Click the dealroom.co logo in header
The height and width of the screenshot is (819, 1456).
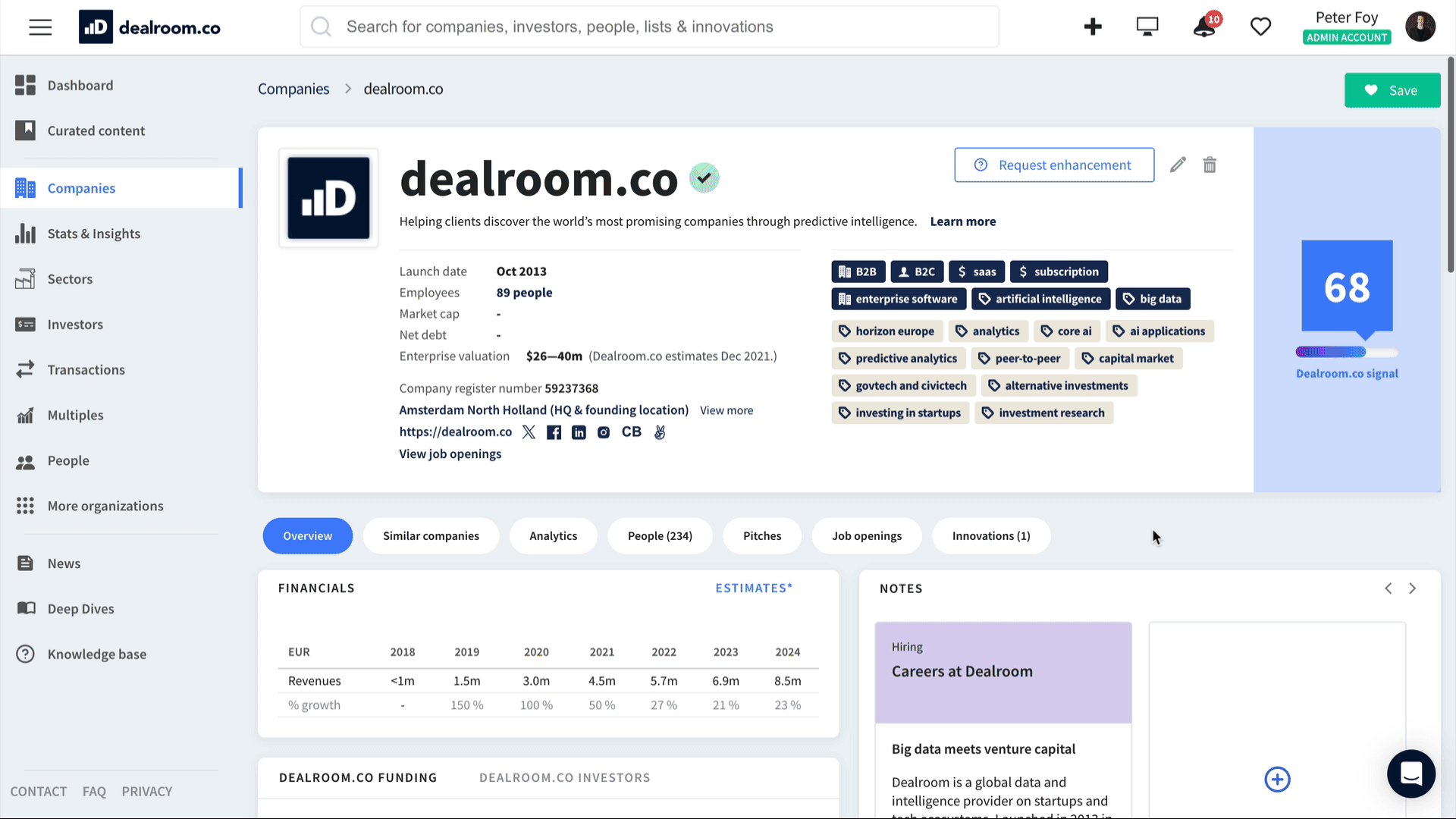point(149,27)
